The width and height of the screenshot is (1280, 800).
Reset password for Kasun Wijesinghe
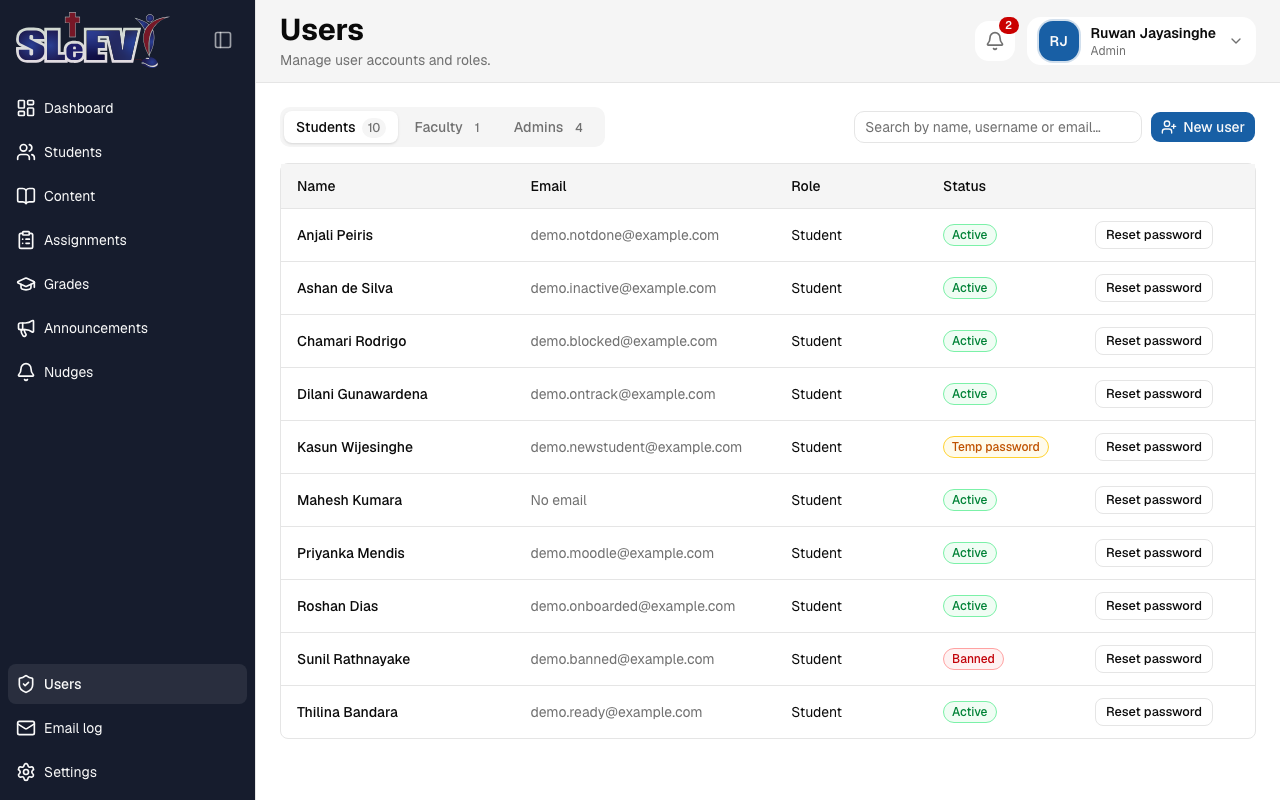[x=1154, y=447]
